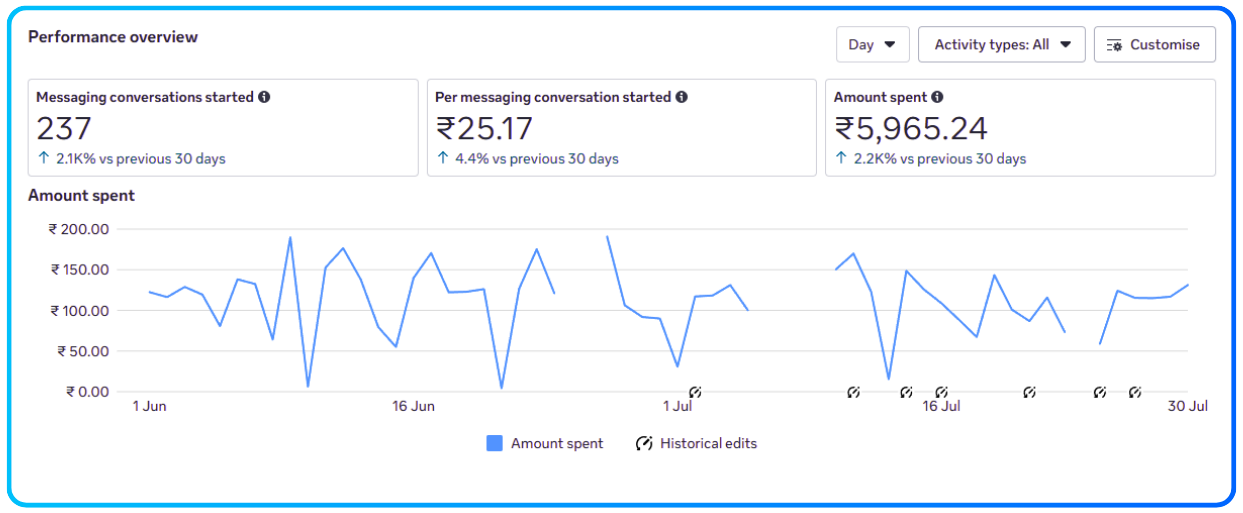Click the blue Amount spent legend swatch
This screenshot has width=1243, height=513.
pyautogui.click(x=494, y=443)
